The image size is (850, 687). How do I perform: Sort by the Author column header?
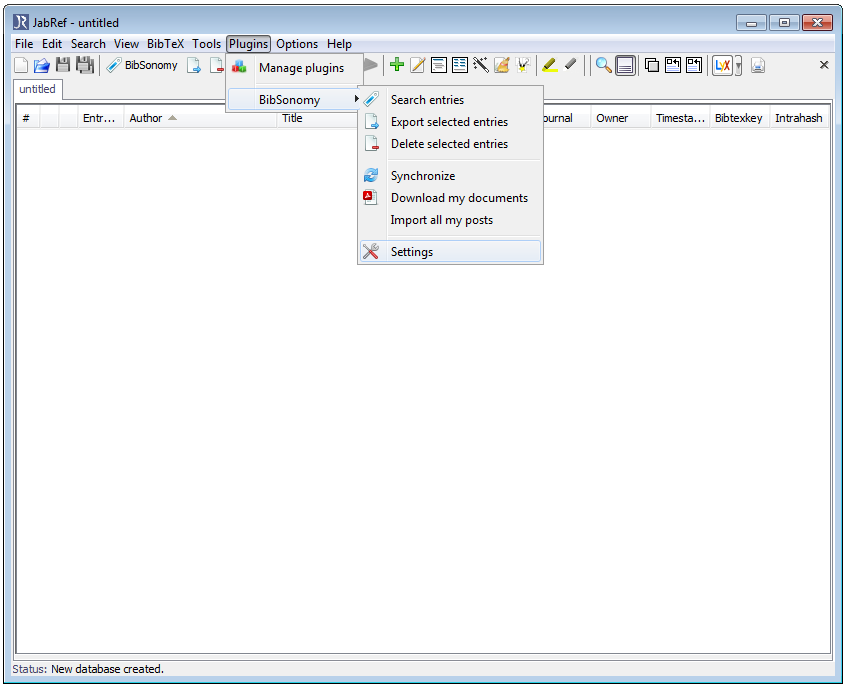pyautogui.click(x=199, y=118)
